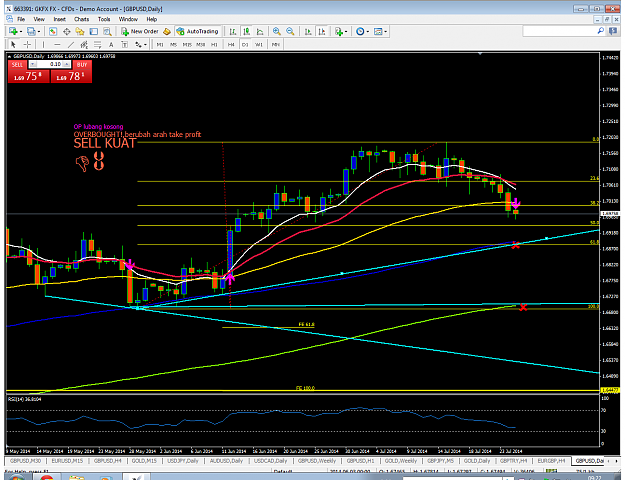Image resolution: width=625 pixels, height=480 pixels.
Task: Click the red BUY one-click button
Action: tap(71, 76)
